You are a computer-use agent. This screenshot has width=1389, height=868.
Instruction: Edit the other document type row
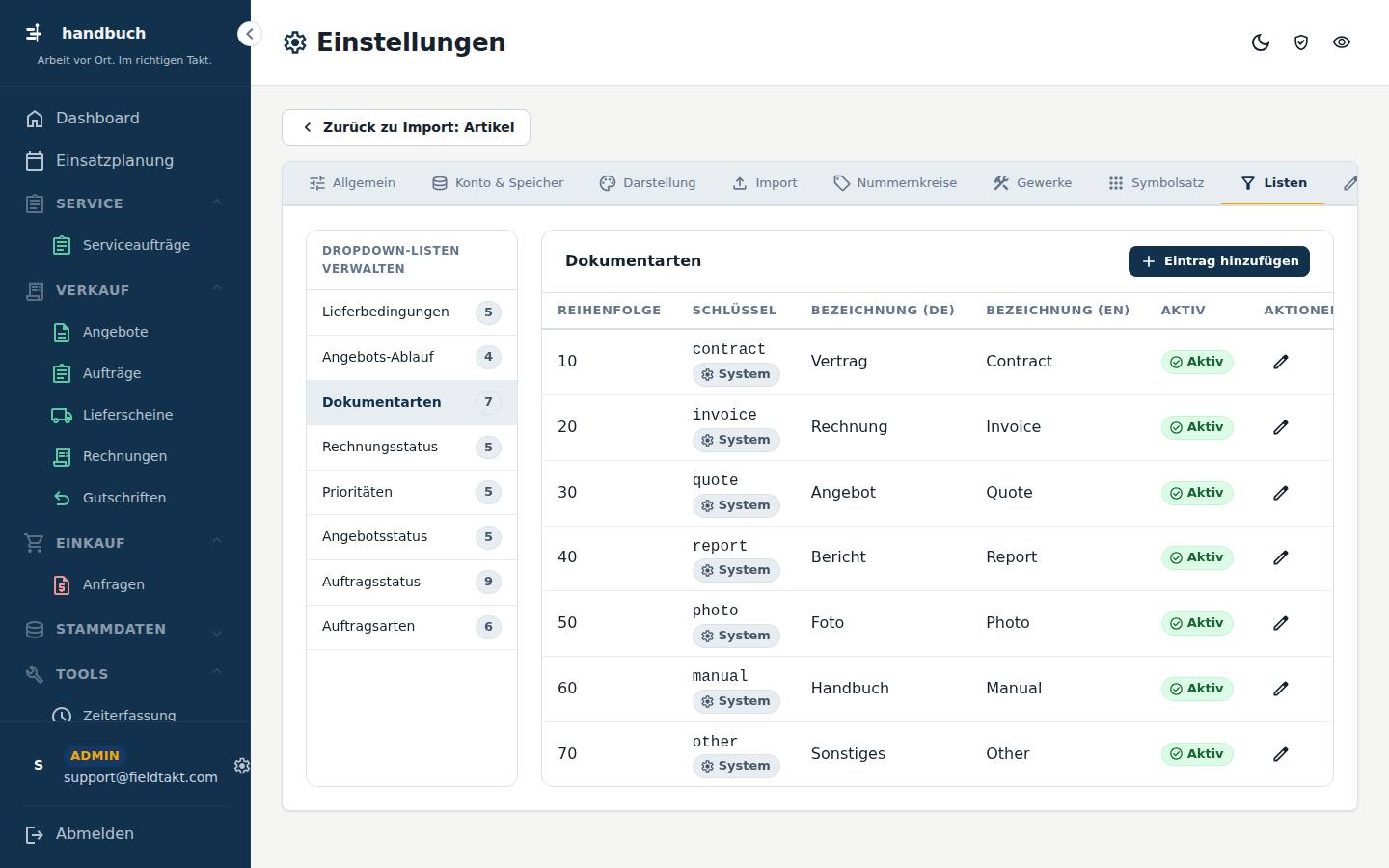click(1281, 754)
